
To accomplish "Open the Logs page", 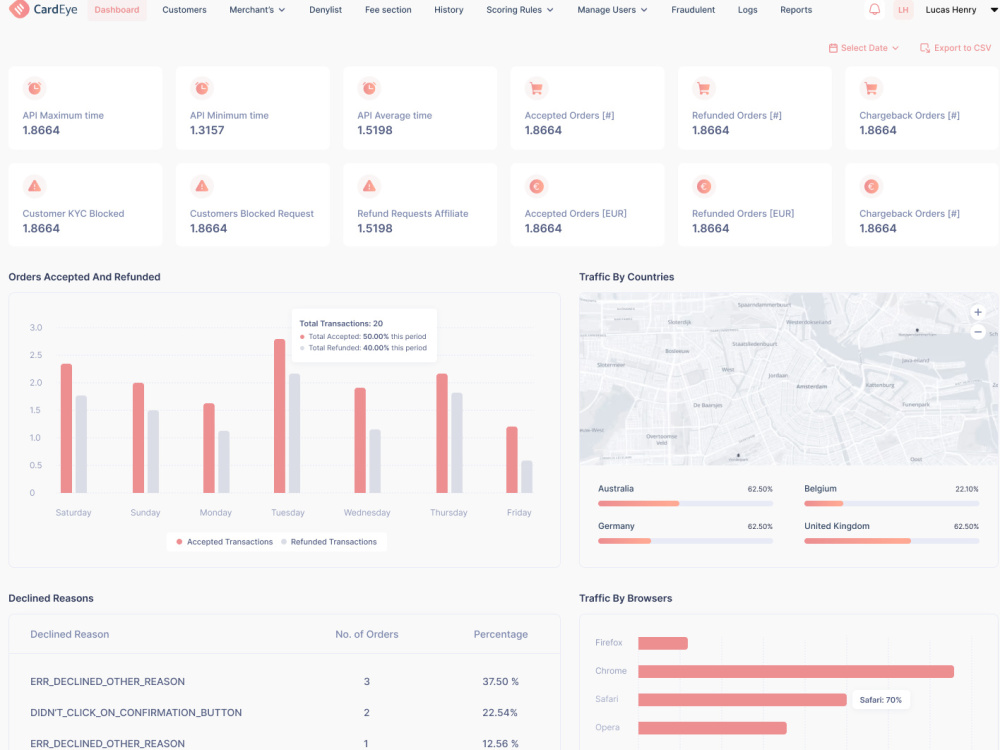I will pyautogui.click(x=747, y=10).
